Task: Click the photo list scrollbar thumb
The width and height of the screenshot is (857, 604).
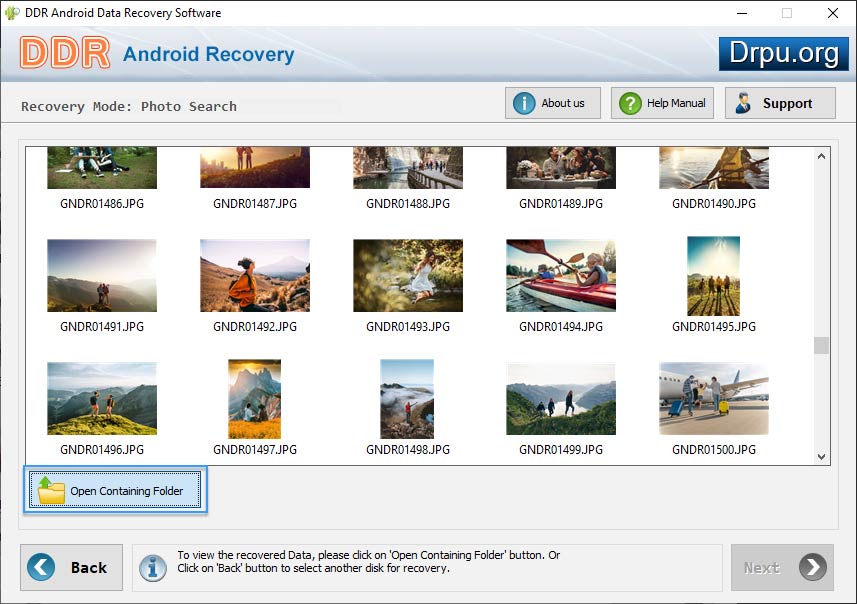Action: (x=821, y=345)
